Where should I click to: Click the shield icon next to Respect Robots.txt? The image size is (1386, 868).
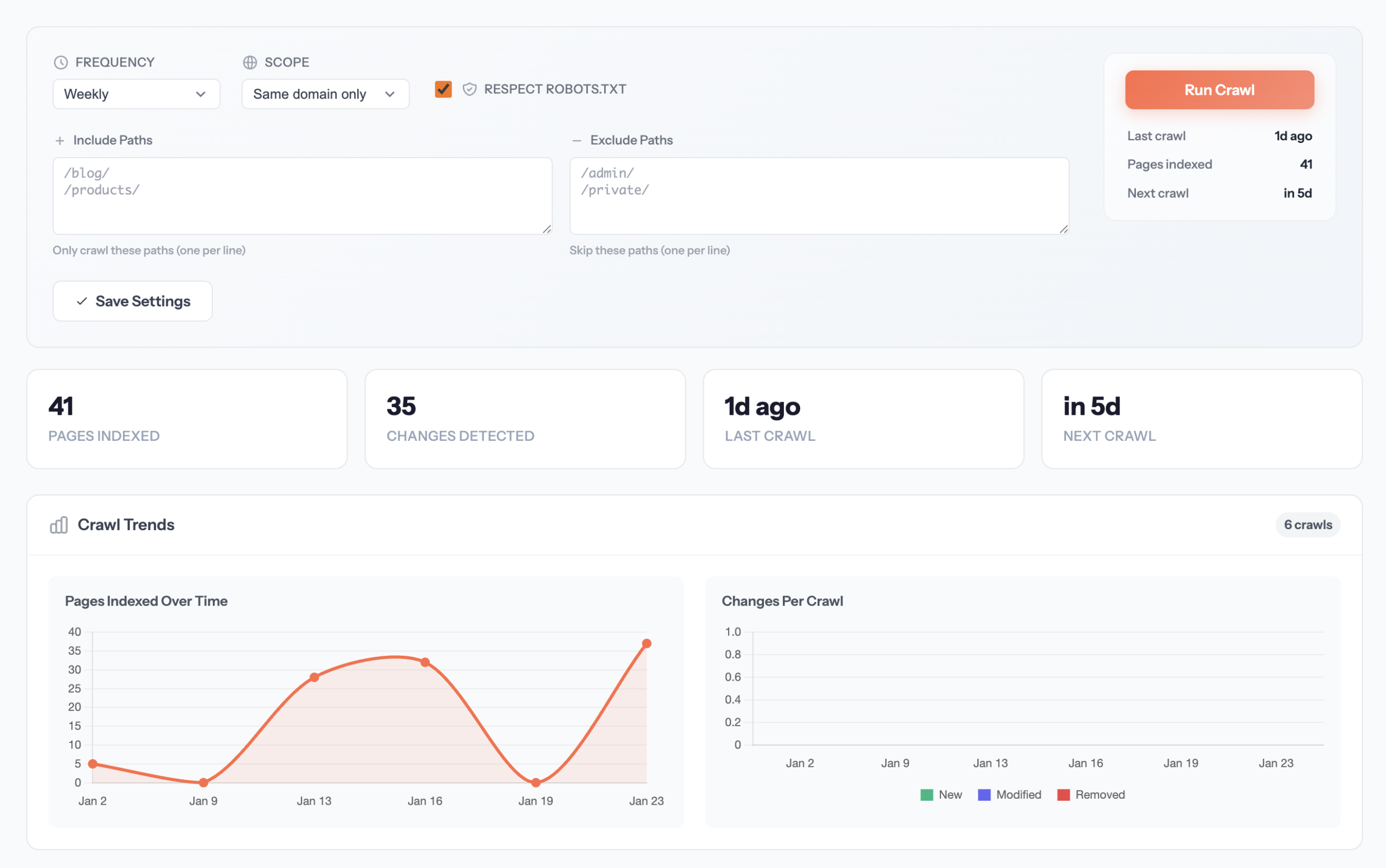point(470,89)
